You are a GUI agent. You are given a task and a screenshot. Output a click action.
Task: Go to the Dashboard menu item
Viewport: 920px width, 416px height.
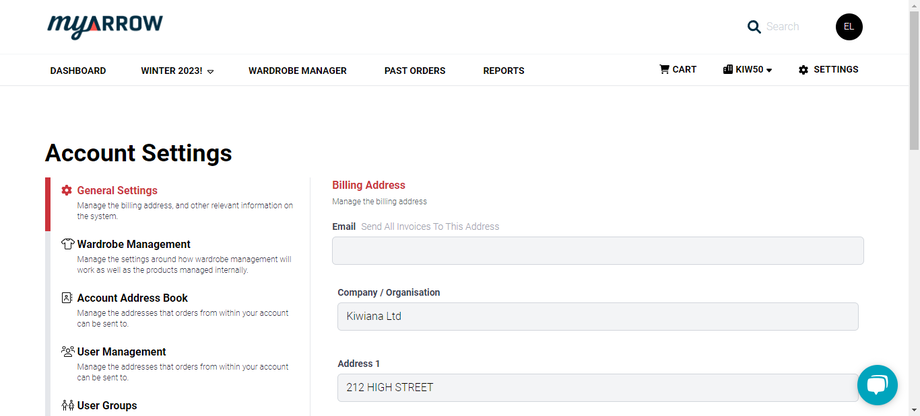click(x=78, y=71)
